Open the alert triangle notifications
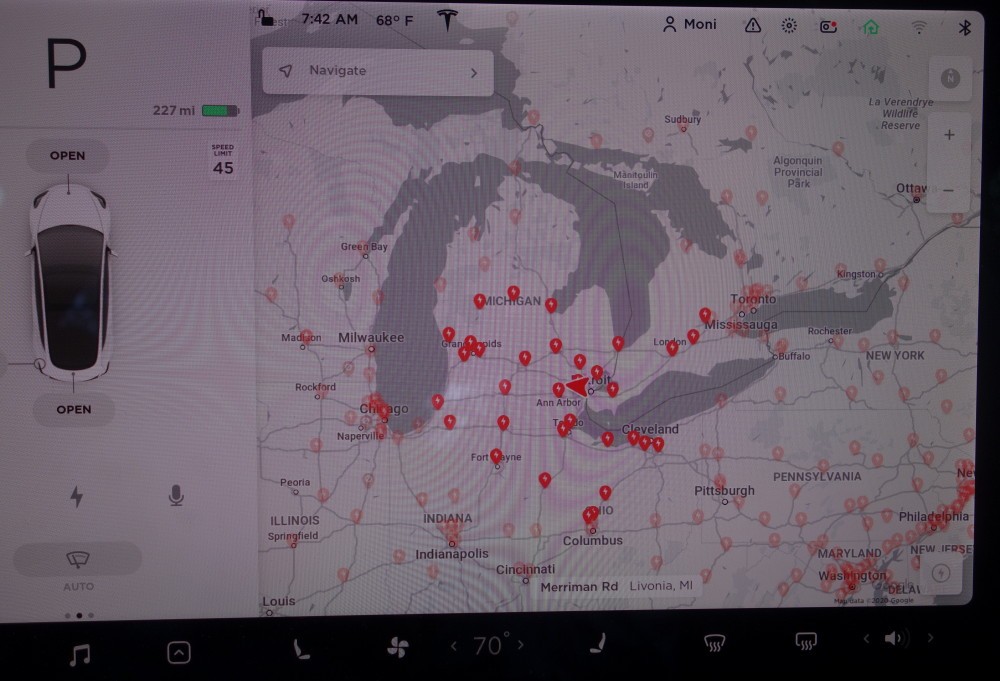 pyautogui.click(x=752, y=25)
